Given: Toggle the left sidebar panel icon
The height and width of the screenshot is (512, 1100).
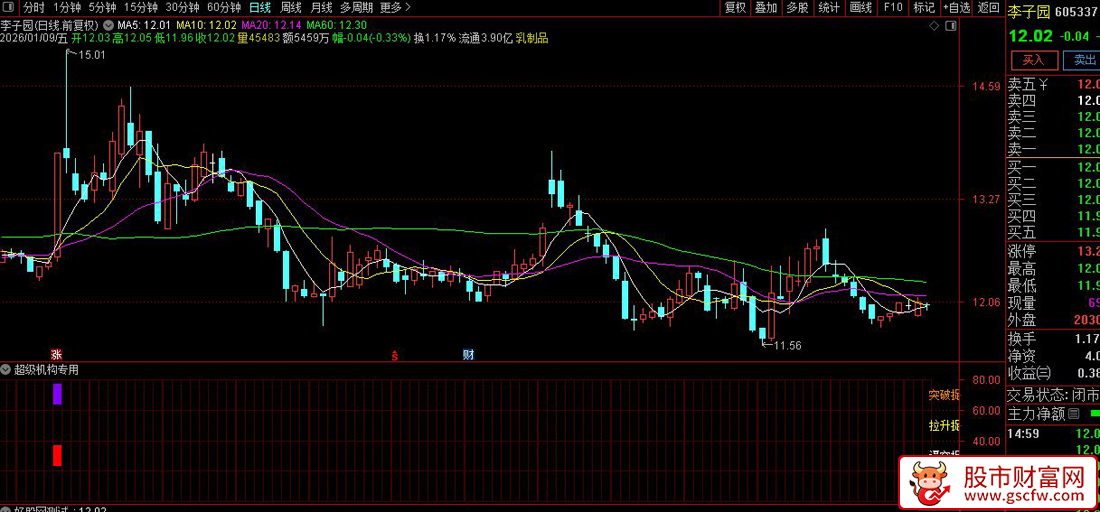Looking at the screenshot, I should pos(10,8).
